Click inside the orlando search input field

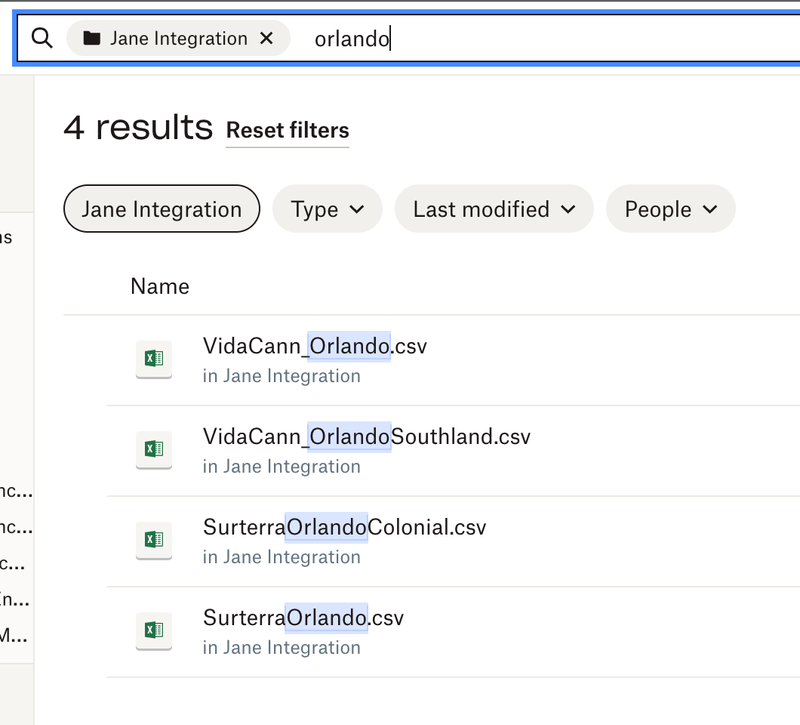click(351, 38)
